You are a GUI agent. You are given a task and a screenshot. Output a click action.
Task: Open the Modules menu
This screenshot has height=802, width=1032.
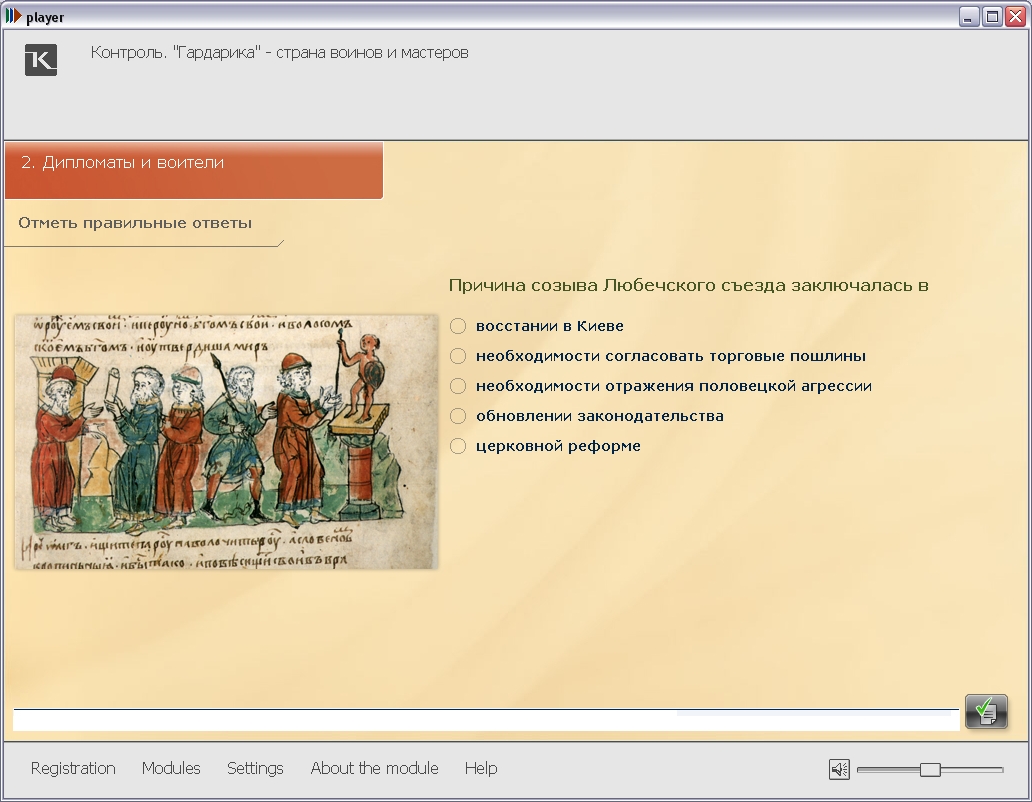click(171, 768)
